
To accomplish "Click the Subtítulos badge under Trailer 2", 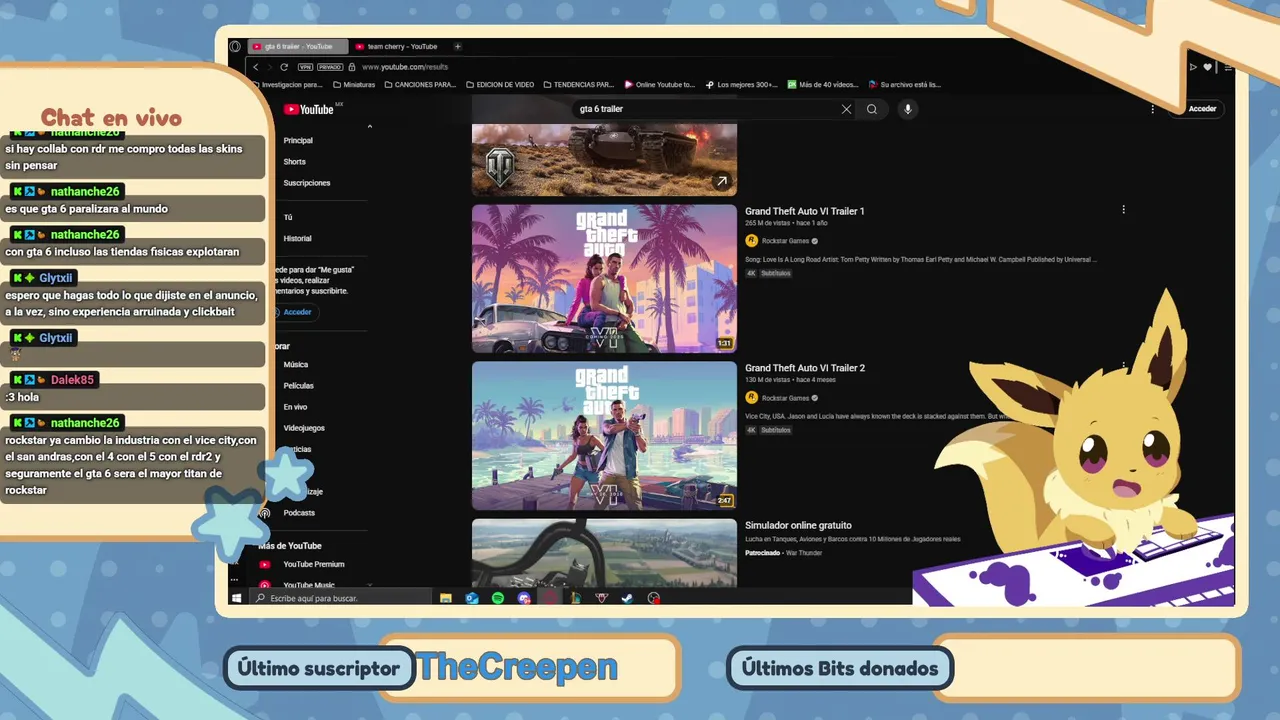I will pyautogui.click(x=776, y=430).
